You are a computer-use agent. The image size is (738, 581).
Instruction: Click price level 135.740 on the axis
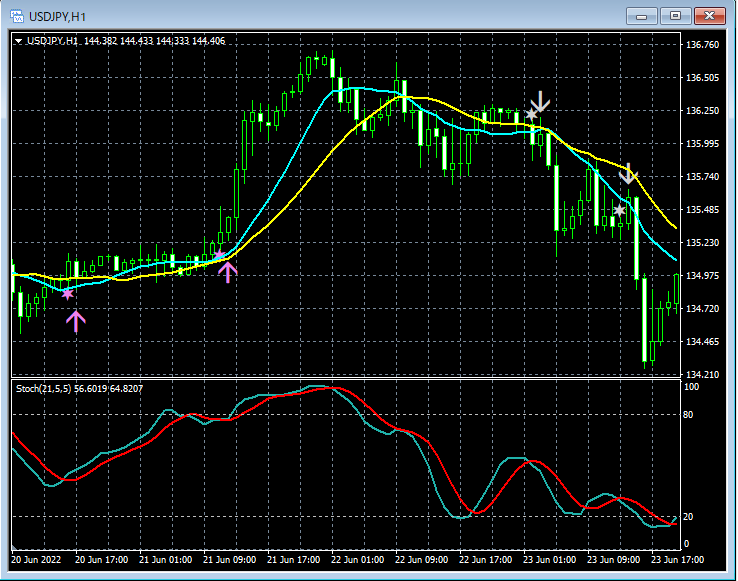pos(703,177)
